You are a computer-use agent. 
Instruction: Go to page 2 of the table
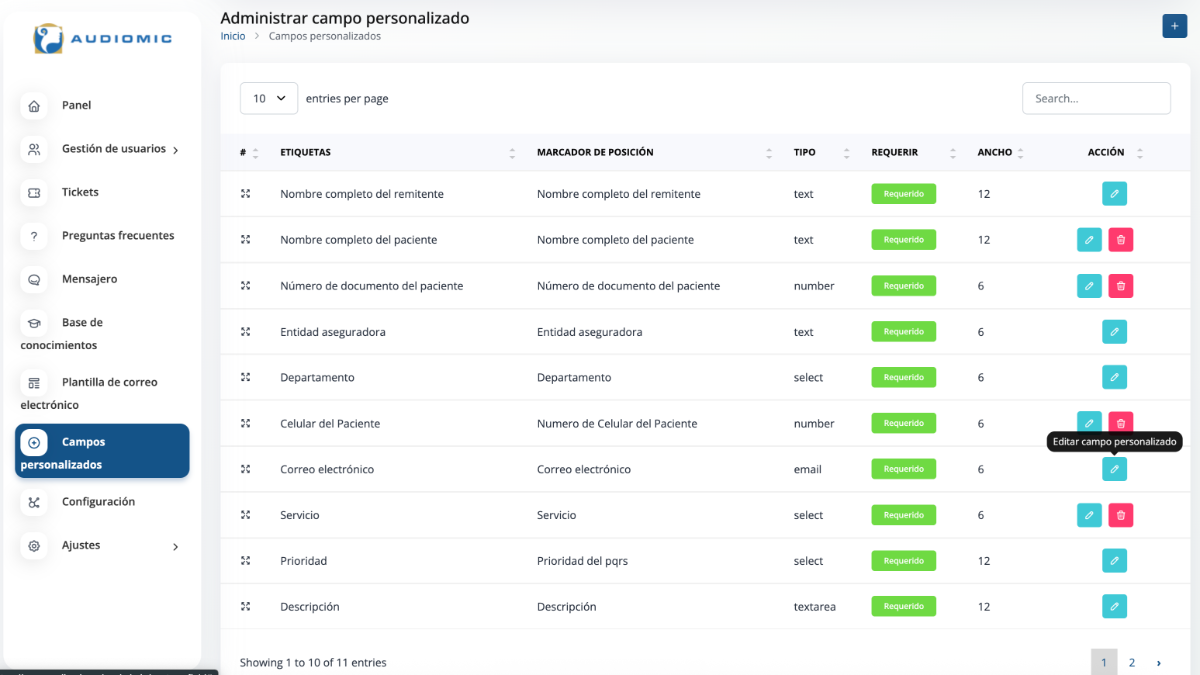coord(1132,662)
